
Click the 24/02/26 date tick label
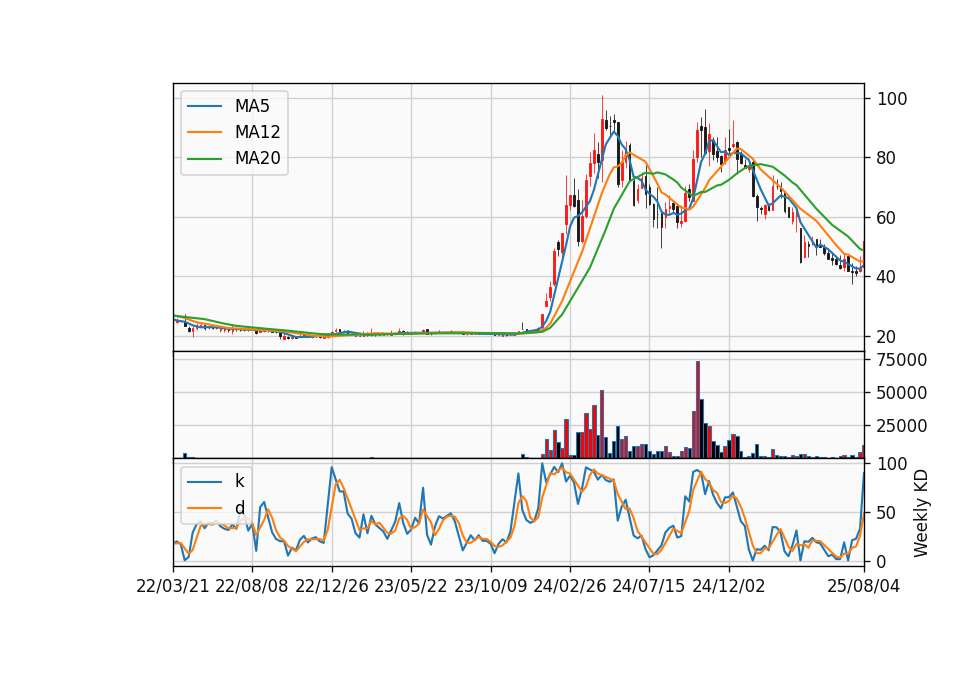[x=569, y=586]
